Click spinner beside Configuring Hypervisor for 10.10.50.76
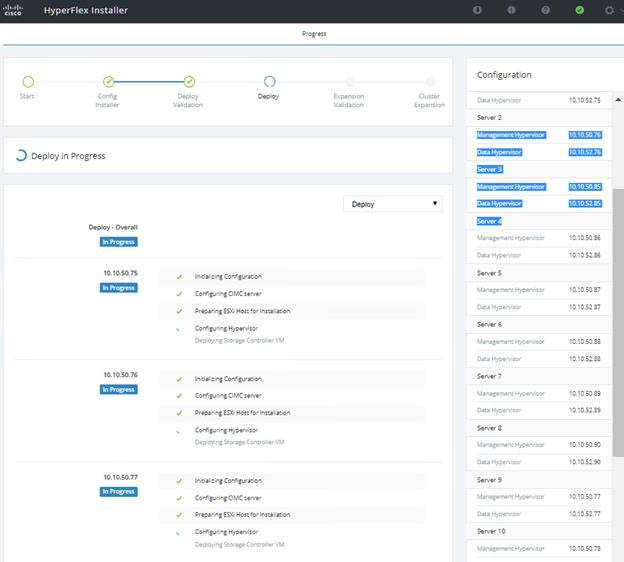The image size is (624, 562). point(178,431)
